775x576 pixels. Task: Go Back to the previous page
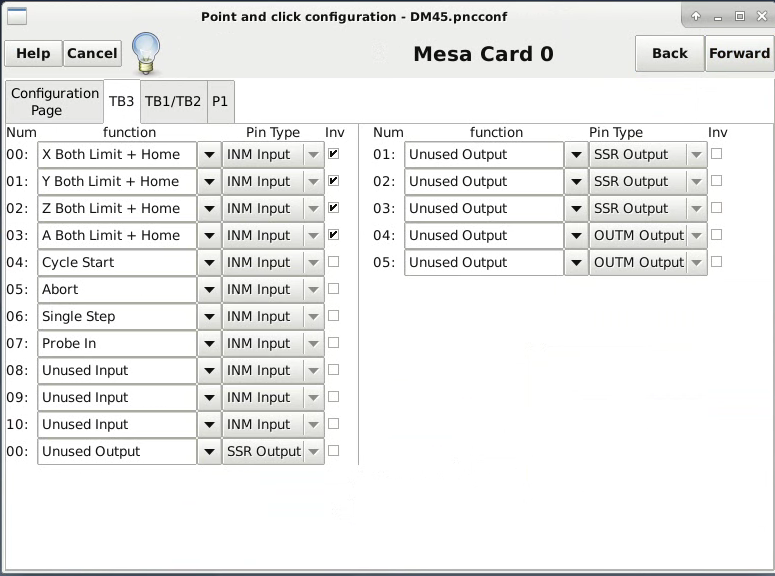(670, 53)
